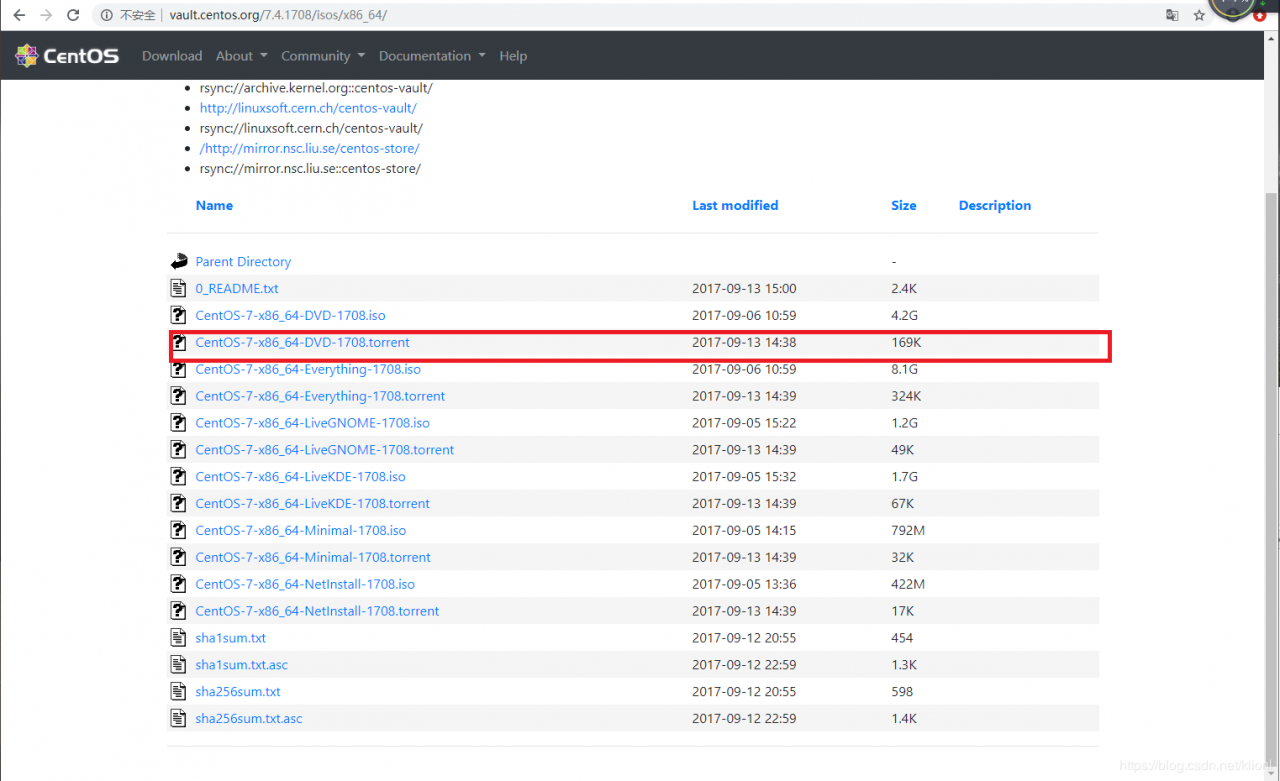Click the icon beside CentOS-7-x86_64-LiveKDE-1708.iso

(179, 477)
